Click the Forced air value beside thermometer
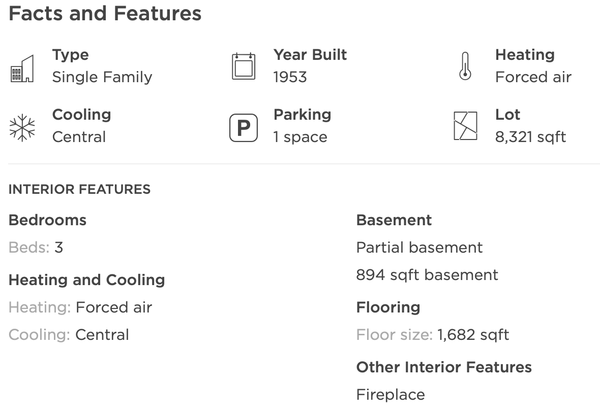 point(533,77)
